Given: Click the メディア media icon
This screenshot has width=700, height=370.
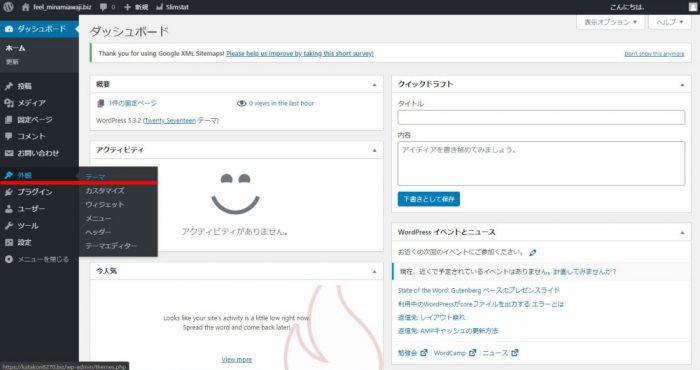Looking at the screenshot, I should [8, 103].
